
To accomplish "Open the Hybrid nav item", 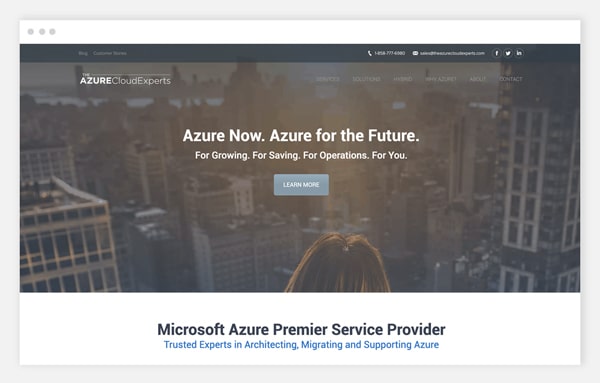I will 403,79.
